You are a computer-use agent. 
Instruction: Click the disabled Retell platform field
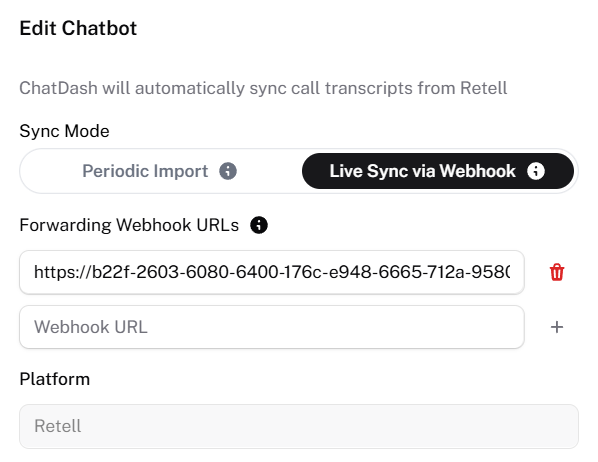pyautogui.click(x=299, y=426)
